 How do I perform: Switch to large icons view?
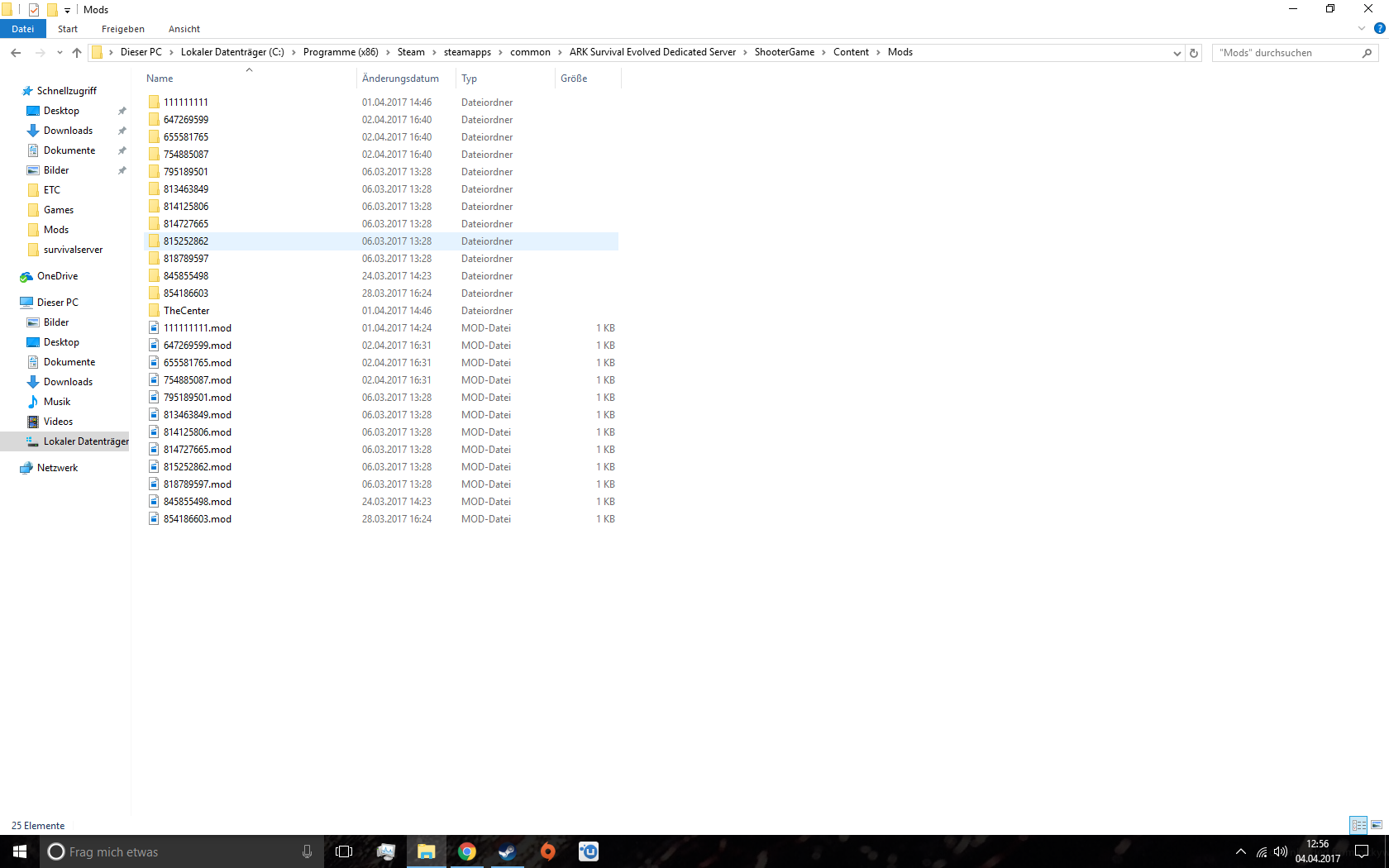tap(1377, 825)
